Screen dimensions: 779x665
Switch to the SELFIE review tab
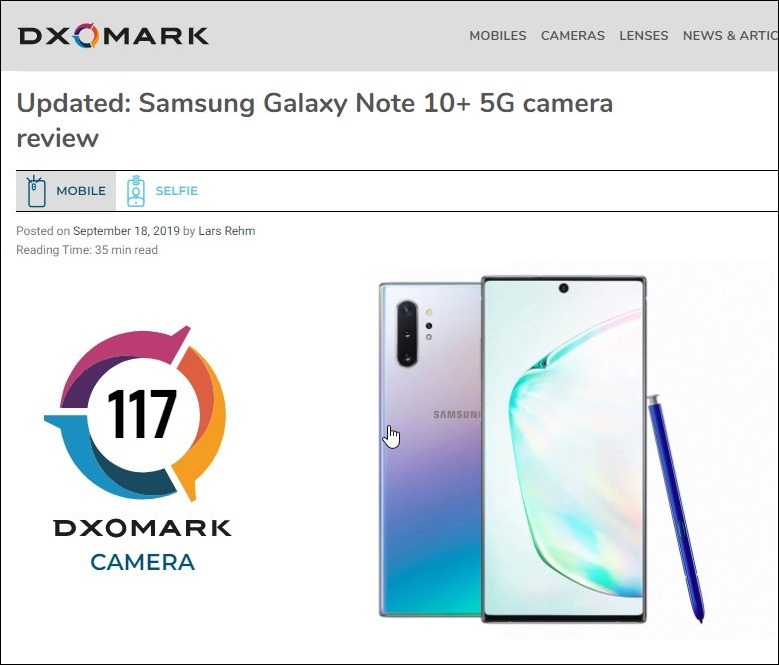[162, 191]
